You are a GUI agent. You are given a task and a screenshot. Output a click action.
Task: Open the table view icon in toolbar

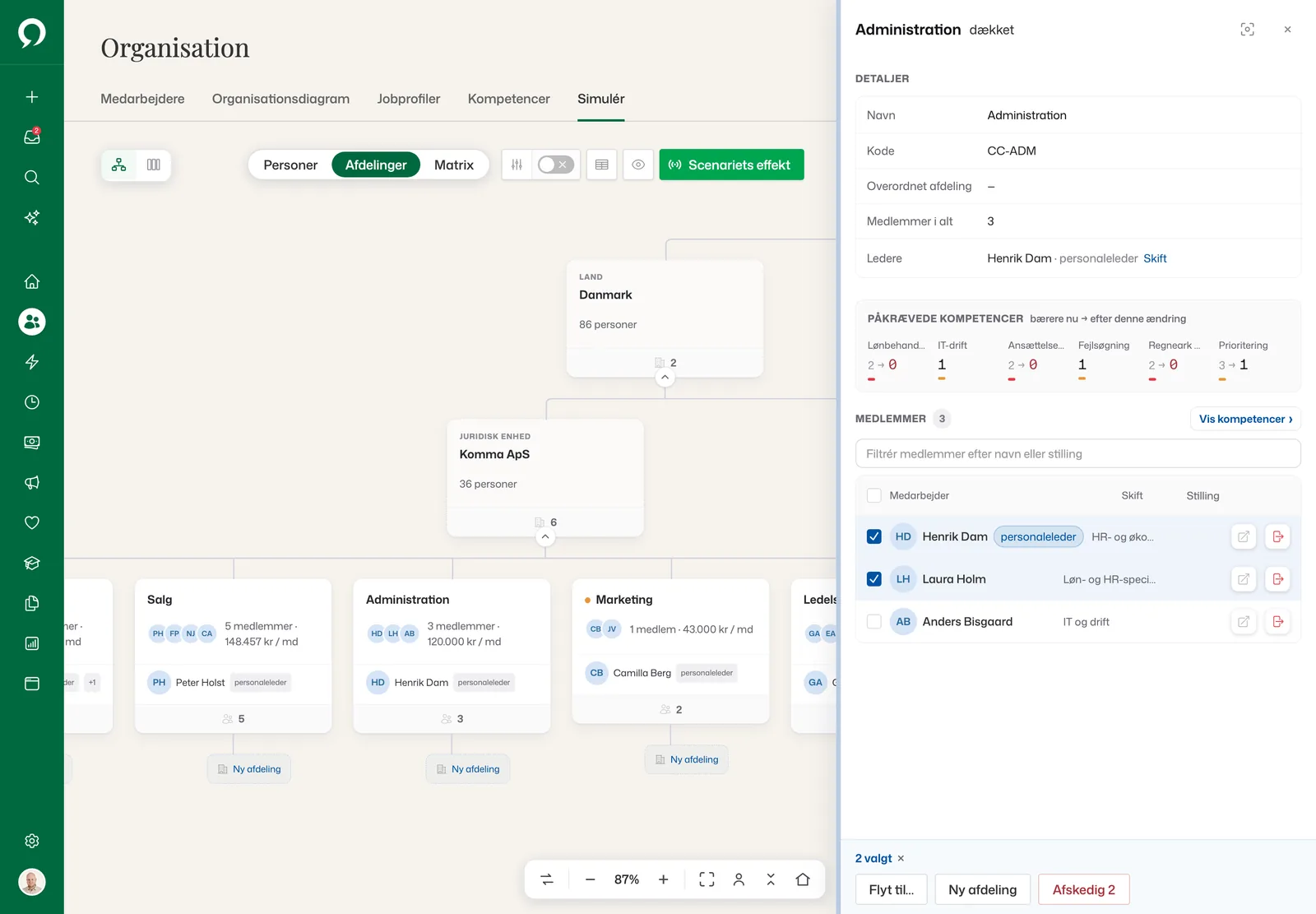602,165
